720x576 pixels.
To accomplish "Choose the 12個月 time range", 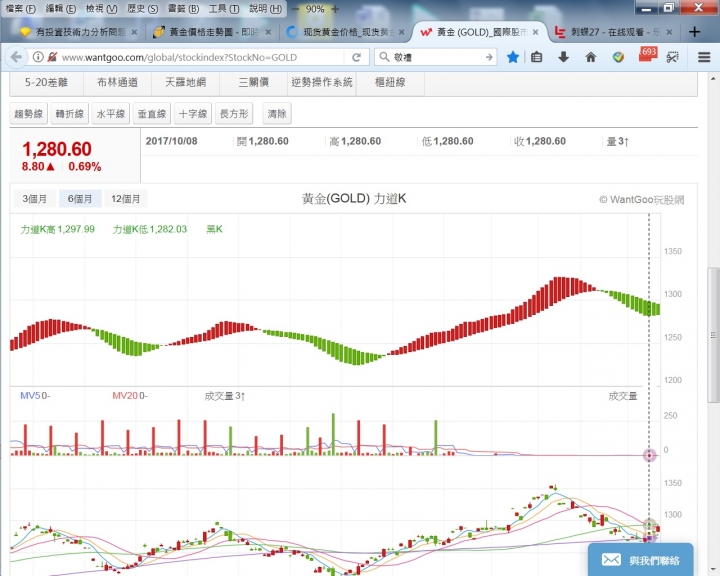I will pos(126,199).
